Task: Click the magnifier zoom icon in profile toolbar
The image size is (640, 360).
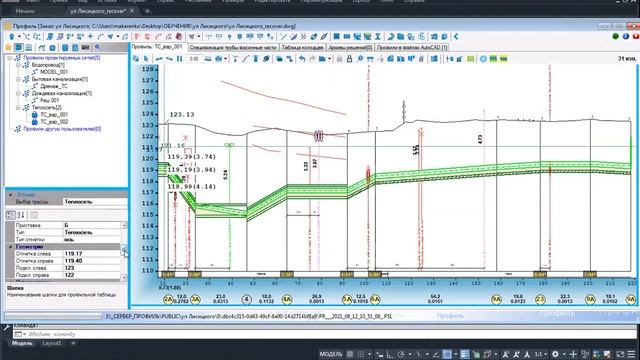Action: (x=360, y=59)
